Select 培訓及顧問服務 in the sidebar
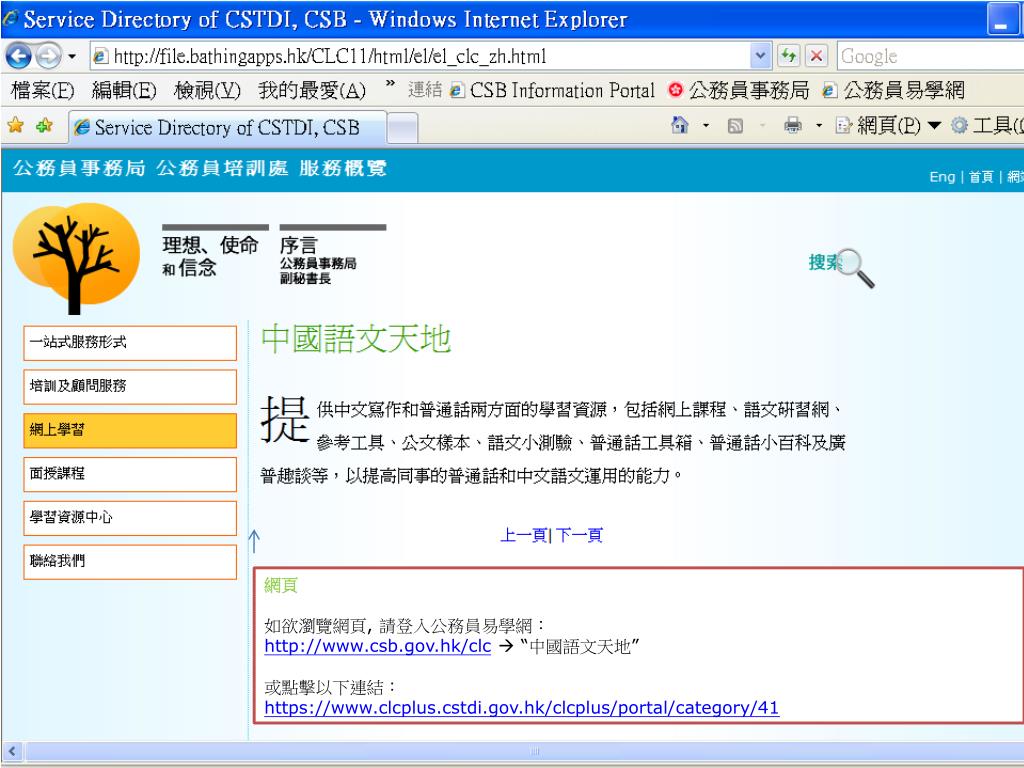 tap(130, 387)
